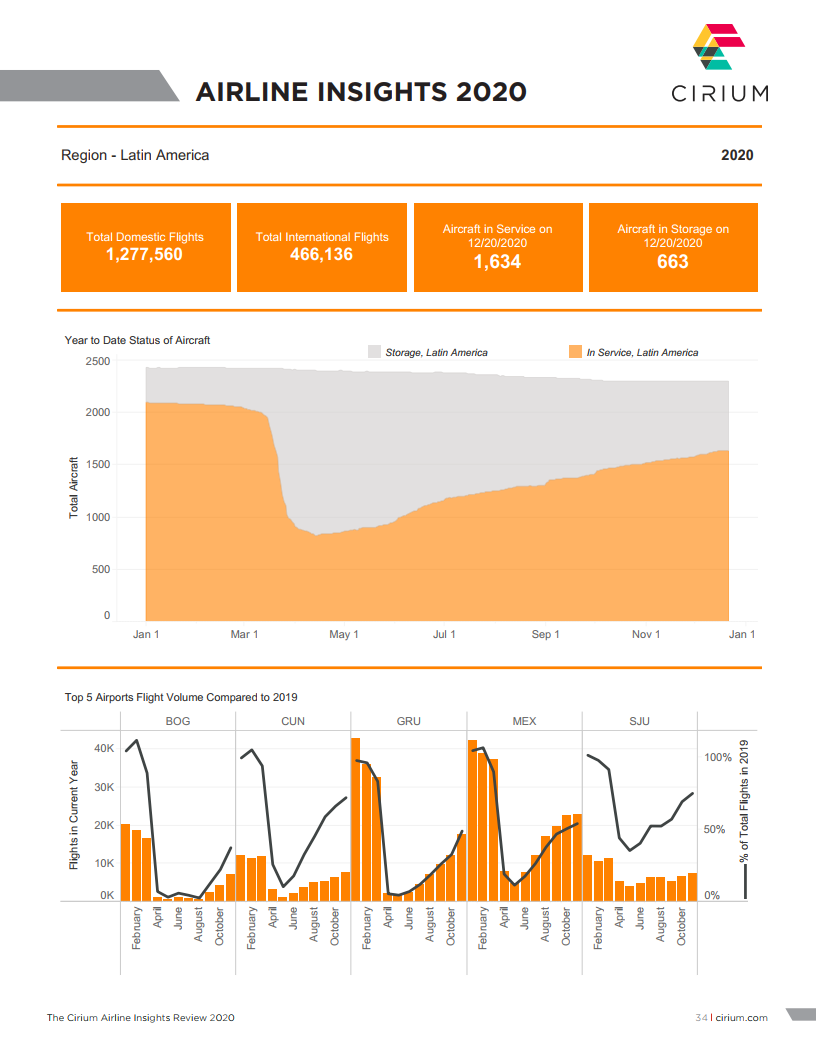Select the SJU airport panel header
Image resolution: width=816 pixels, height=1056 pixels.
click(x=639, y=721)
